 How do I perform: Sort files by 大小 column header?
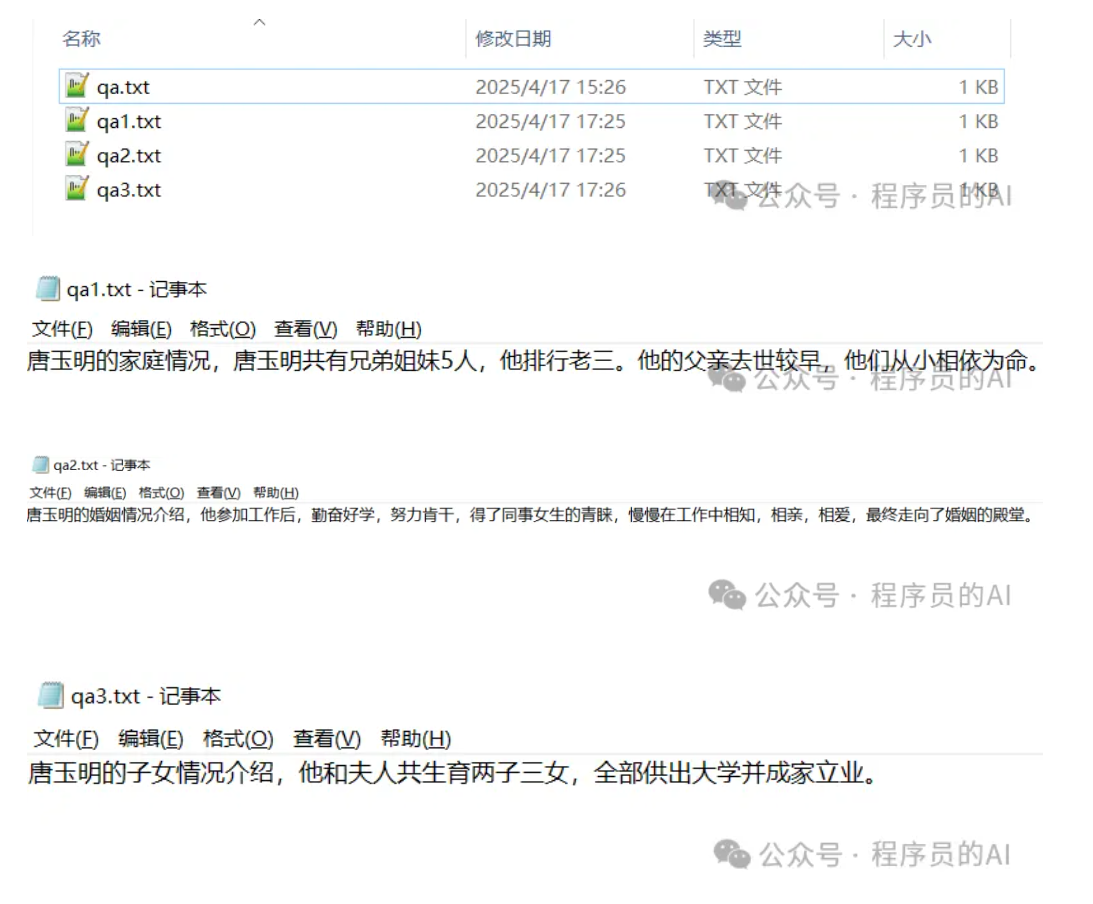[x=912, y=38]
